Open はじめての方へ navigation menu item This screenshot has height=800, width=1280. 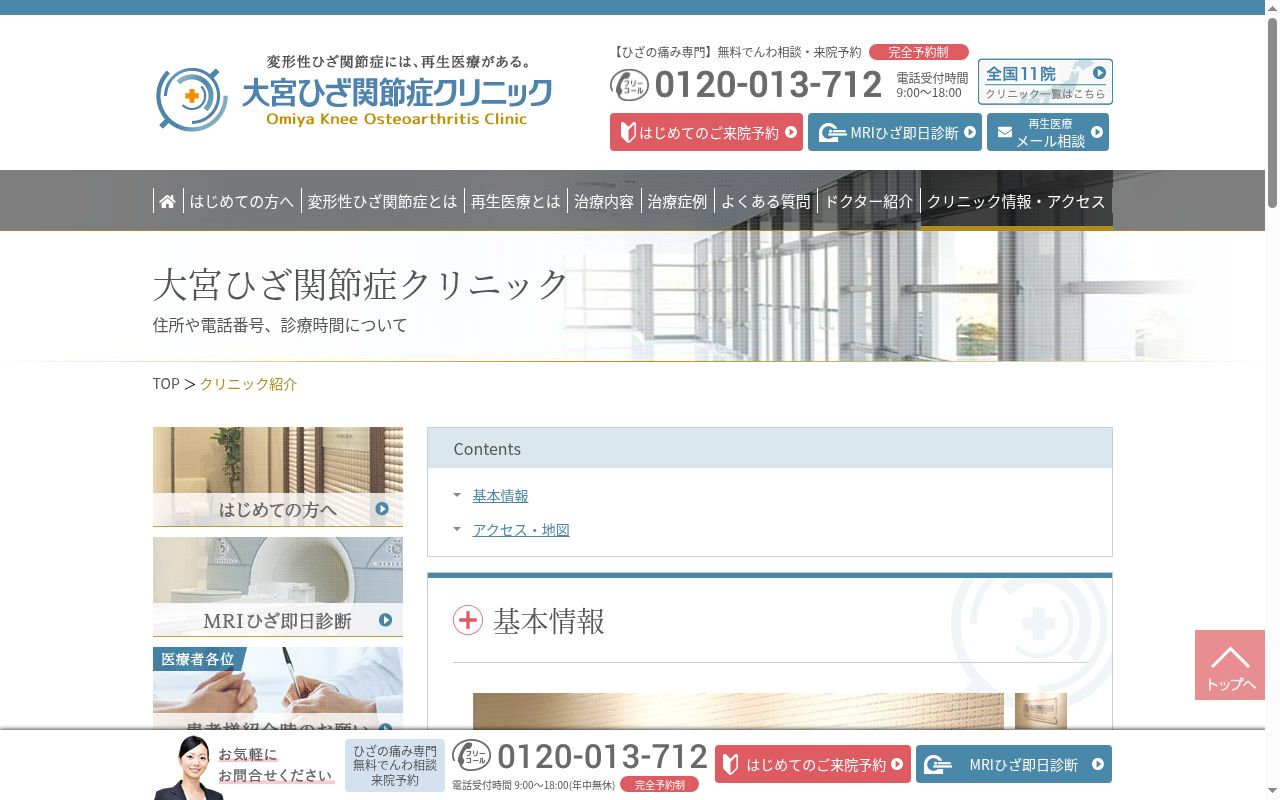242,201
